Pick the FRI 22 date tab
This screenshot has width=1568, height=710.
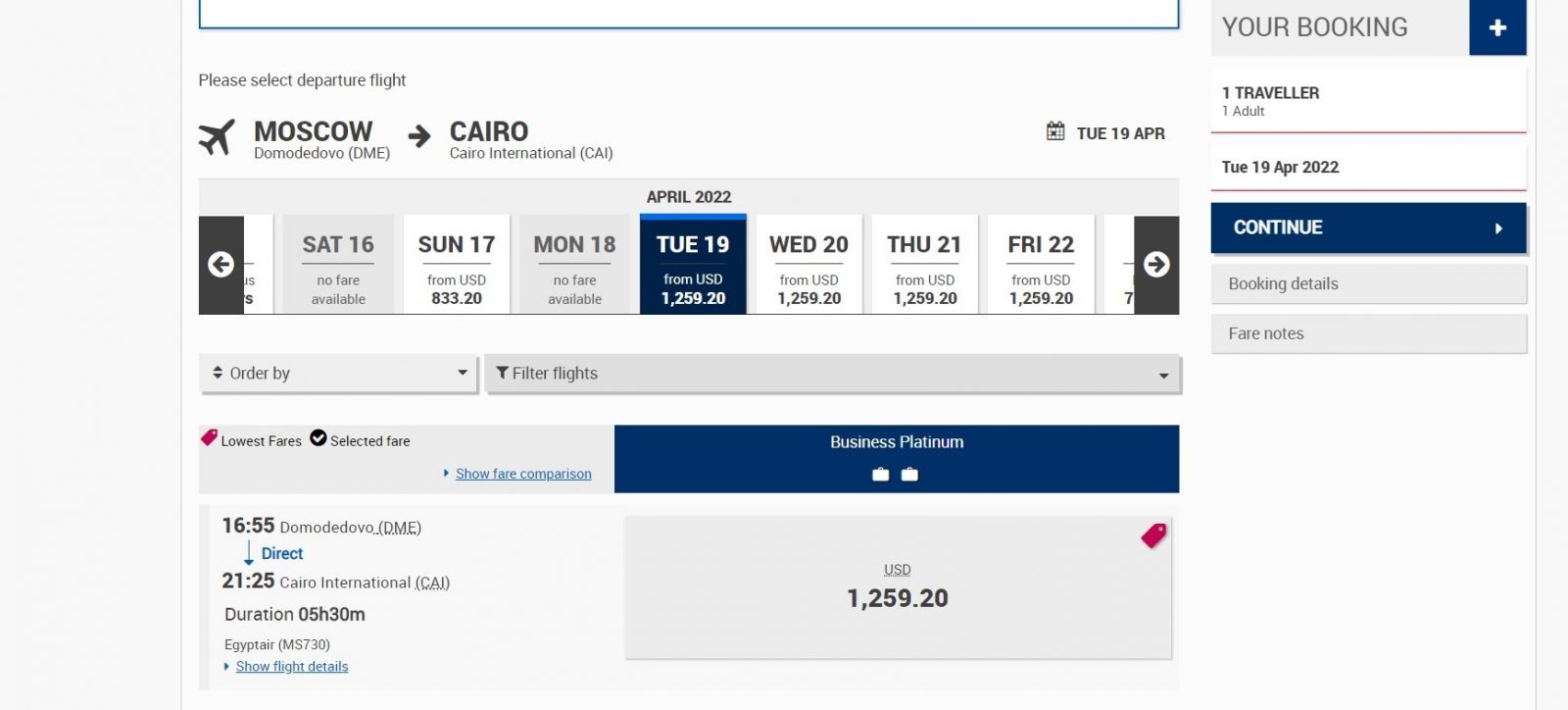[x=1041, y=265]
